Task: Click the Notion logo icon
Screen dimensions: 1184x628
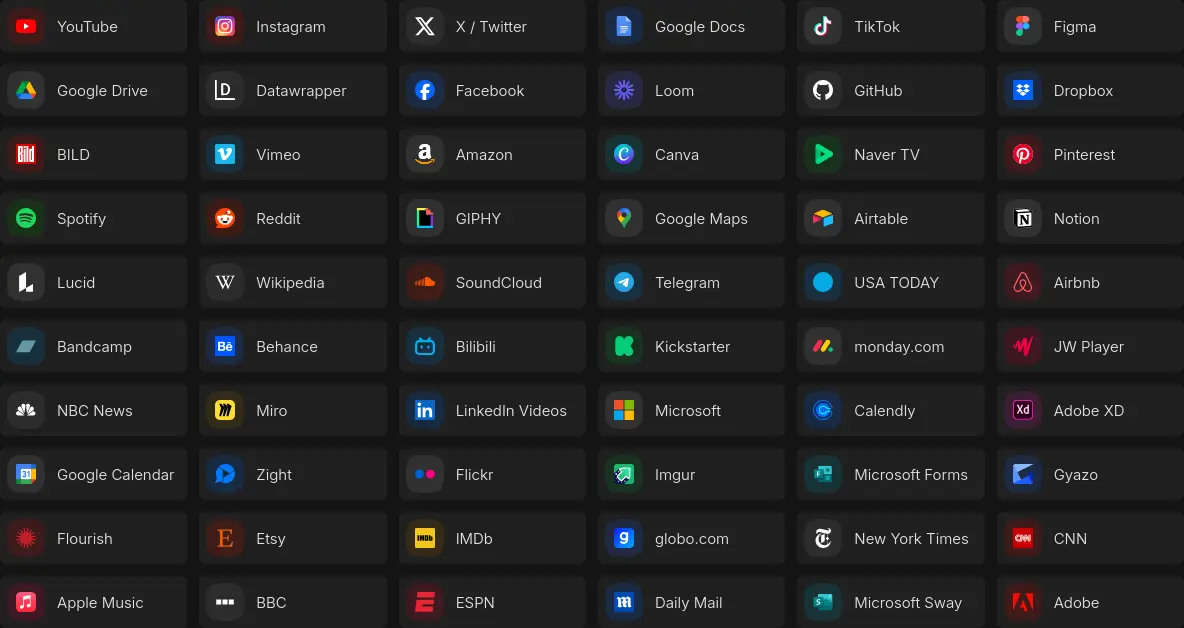Action: pos(1022,218)
